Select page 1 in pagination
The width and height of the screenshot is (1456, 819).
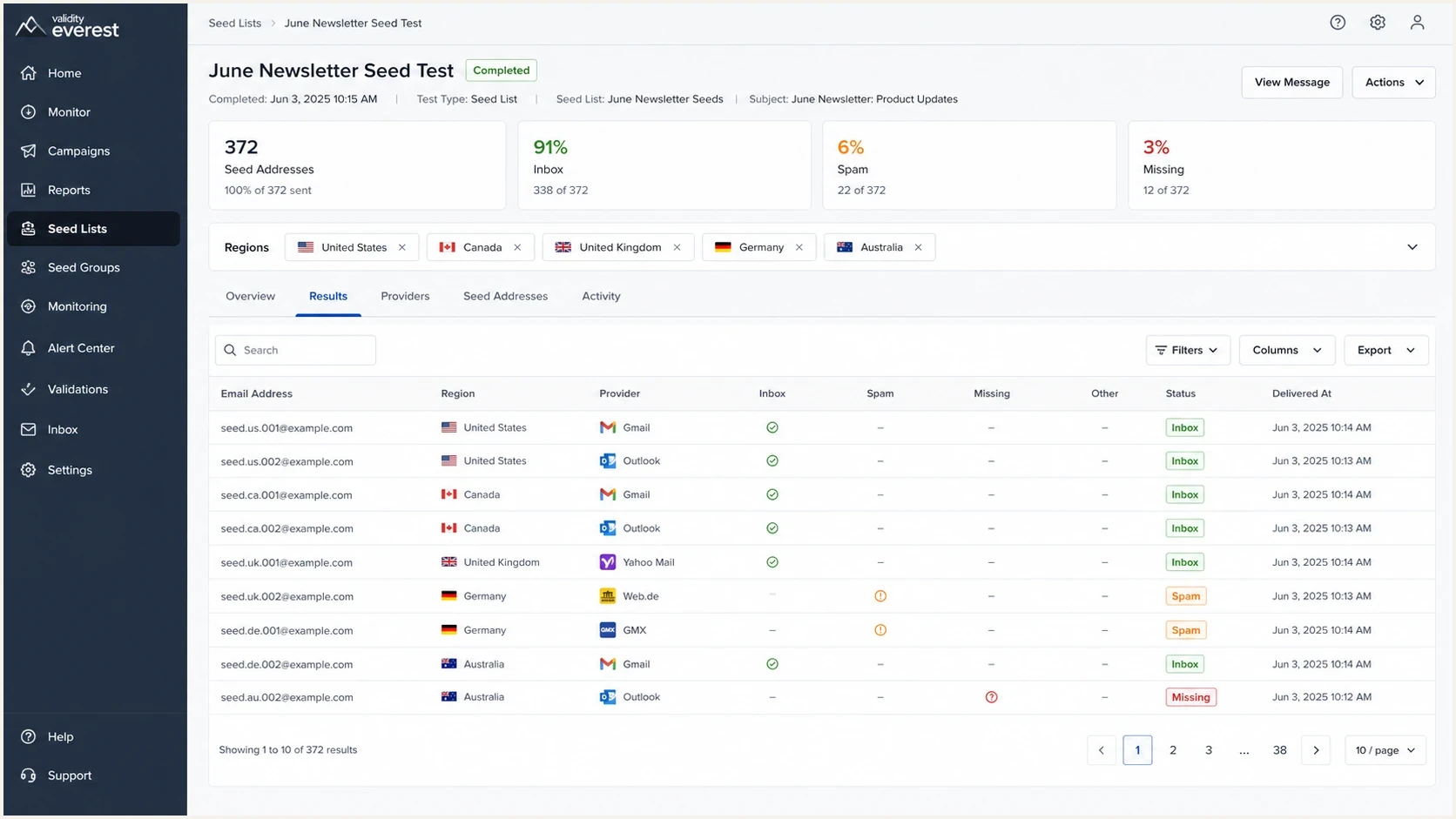(1137, 750)
